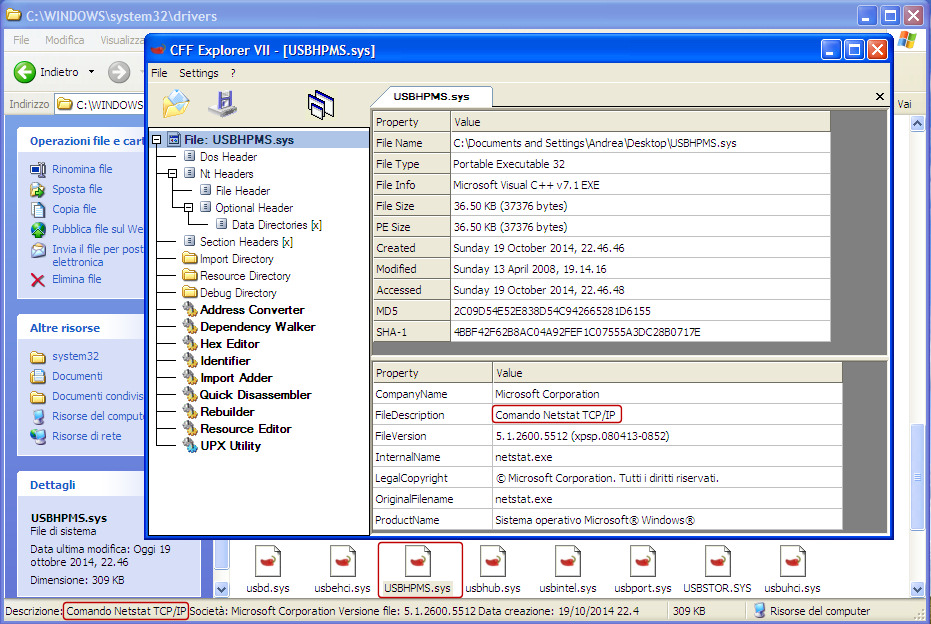Image resolution: width=931 pixels, height=624 pixels.
Task: Open the Hex Editor tool
Action: 229,344
